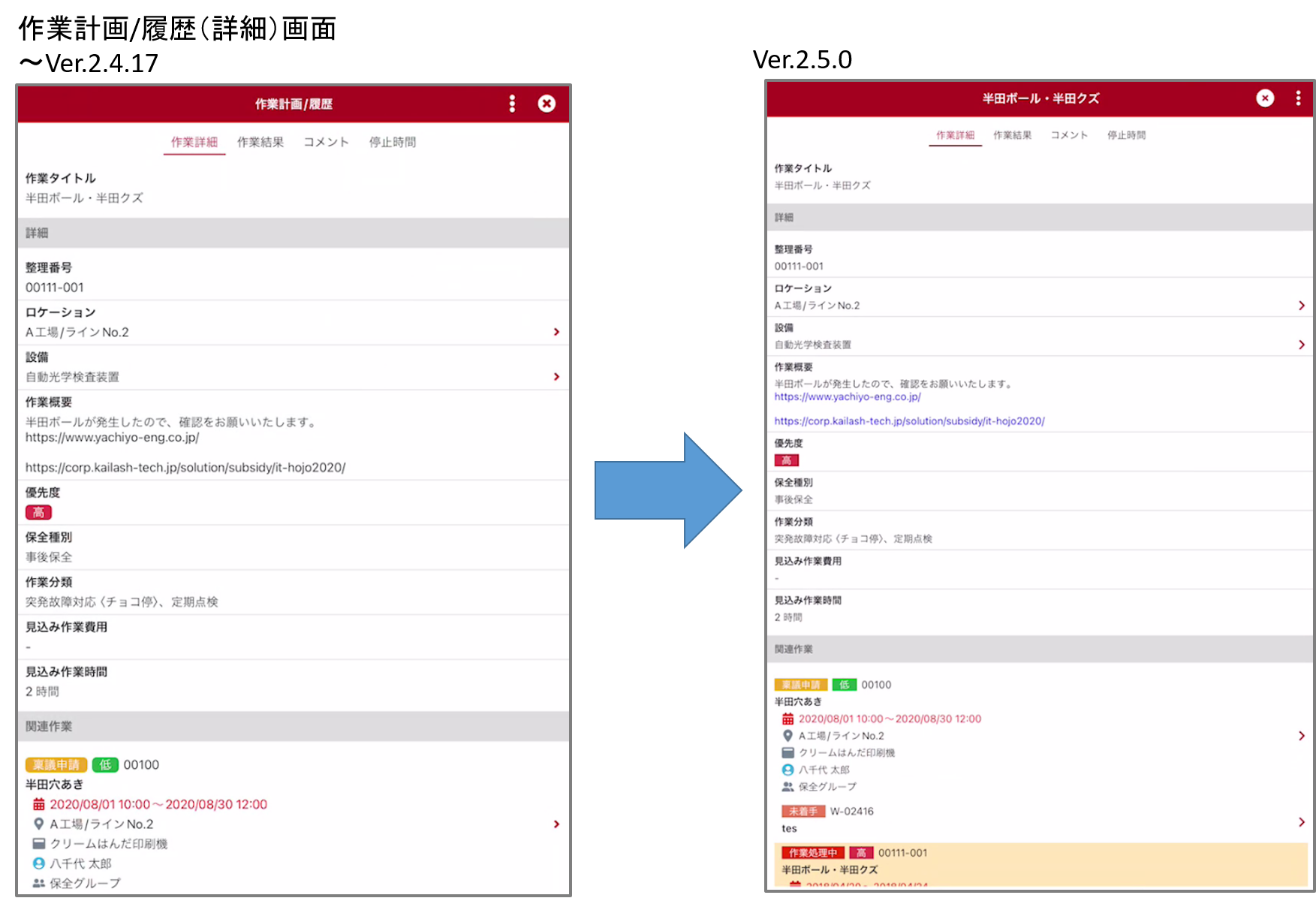The height and width of the screenshot is (898, 1316).
Task: Click the equipment icon beside クリームはんだ印刷機 in right panel
Action: (787, 752)
